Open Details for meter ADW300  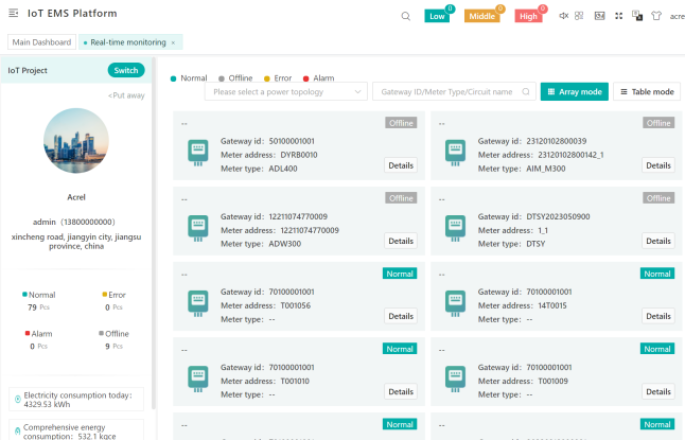click(400, 241)
